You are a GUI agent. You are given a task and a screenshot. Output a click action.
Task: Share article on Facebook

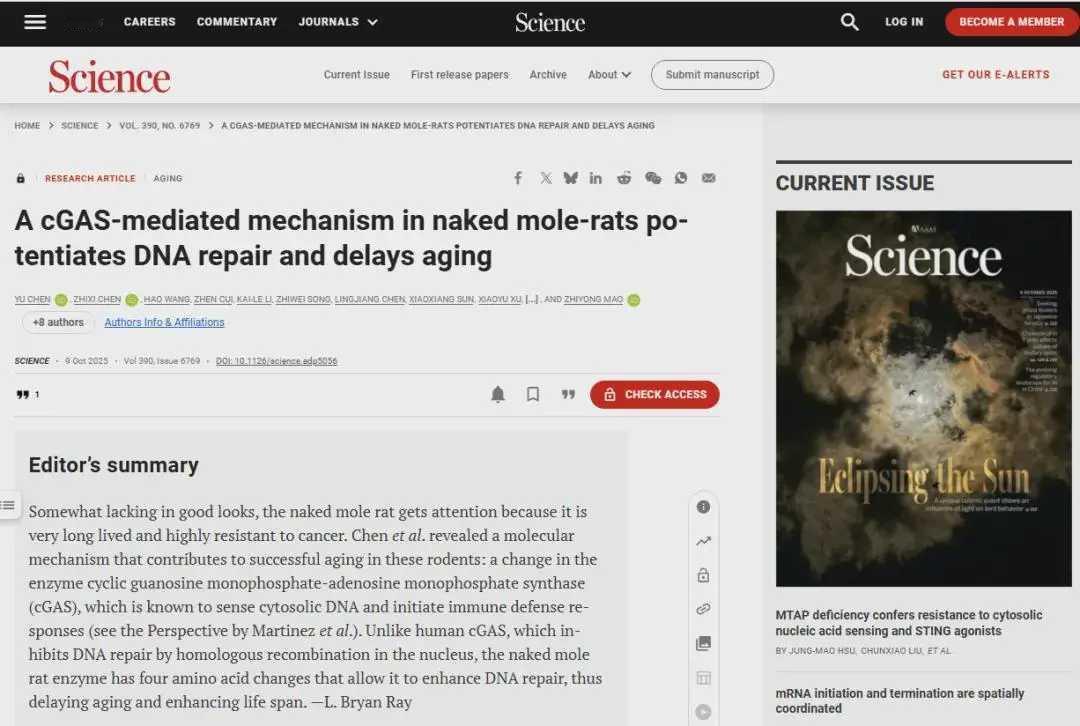pos(518,178)
